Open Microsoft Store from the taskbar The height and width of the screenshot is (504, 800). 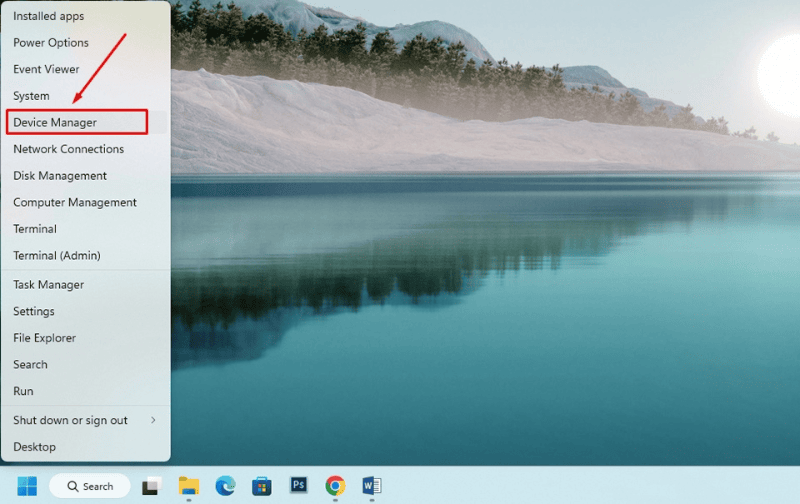pos(262,486)
